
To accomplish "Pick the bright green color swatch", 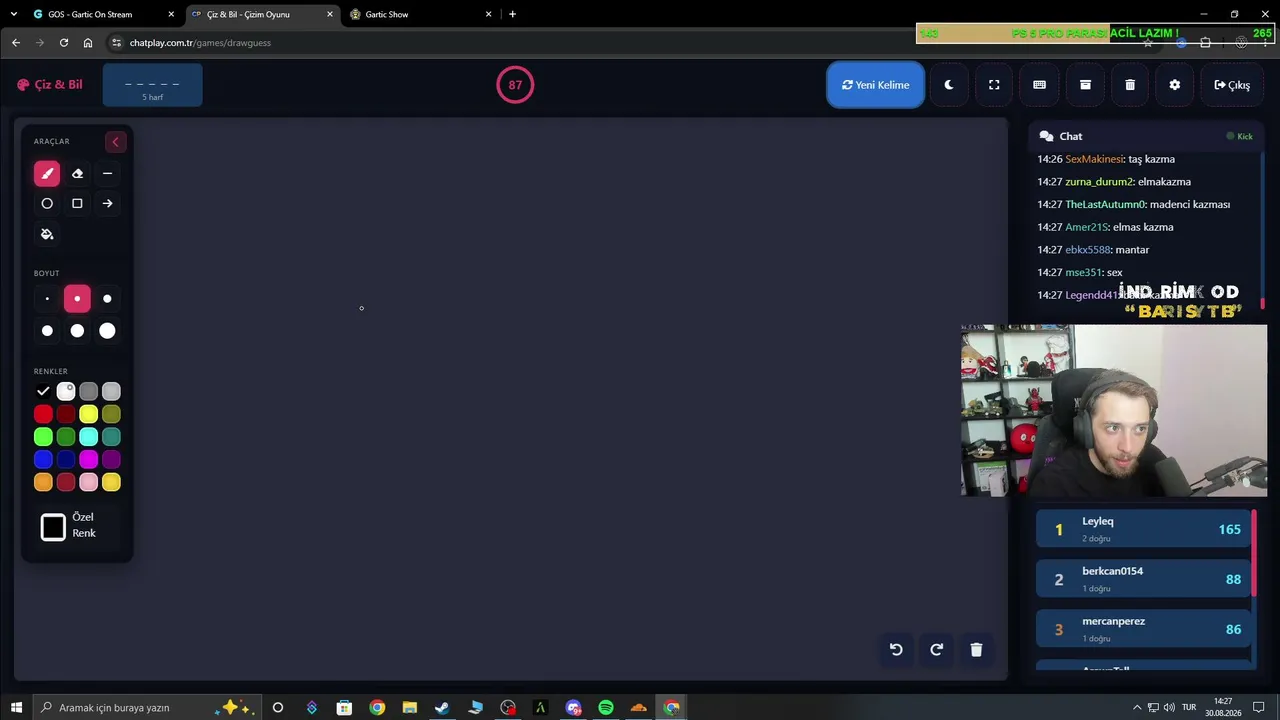I will click(43, 437).
